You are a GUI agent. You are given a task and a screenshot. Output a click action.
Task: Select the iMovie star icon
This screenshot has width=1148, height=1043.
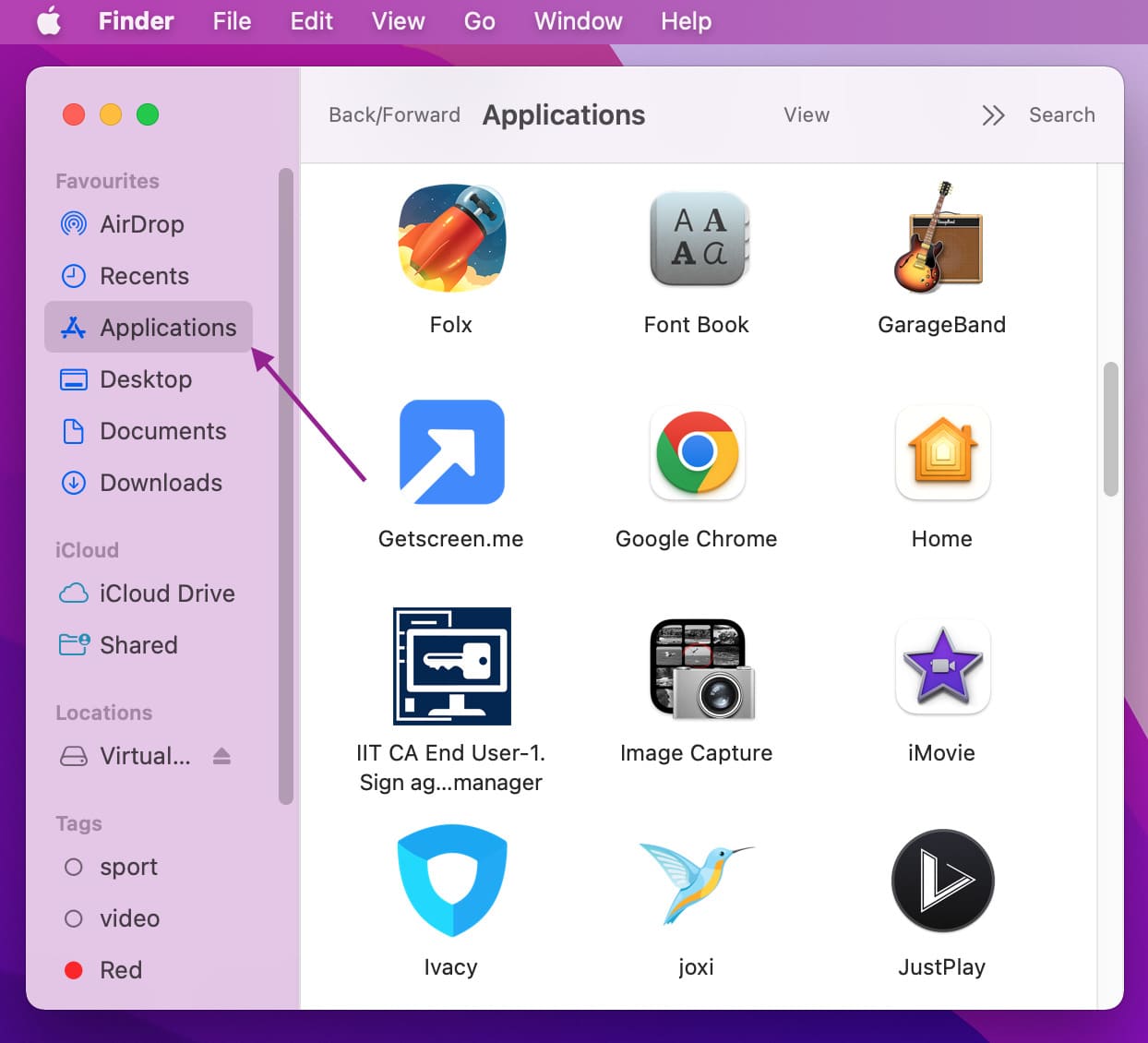[942, 666]
